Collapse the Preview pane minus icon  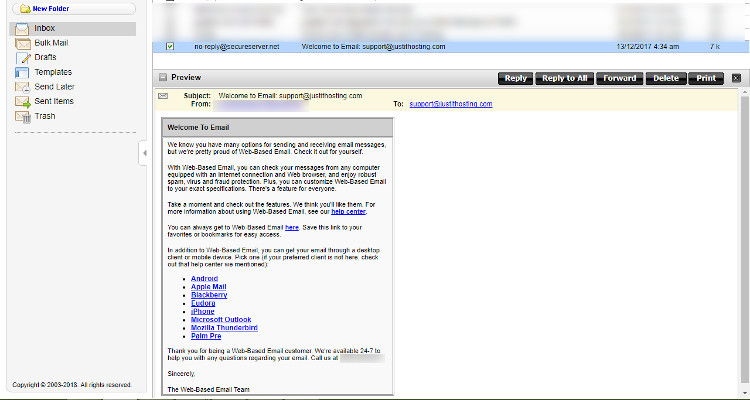pos(163,77)
